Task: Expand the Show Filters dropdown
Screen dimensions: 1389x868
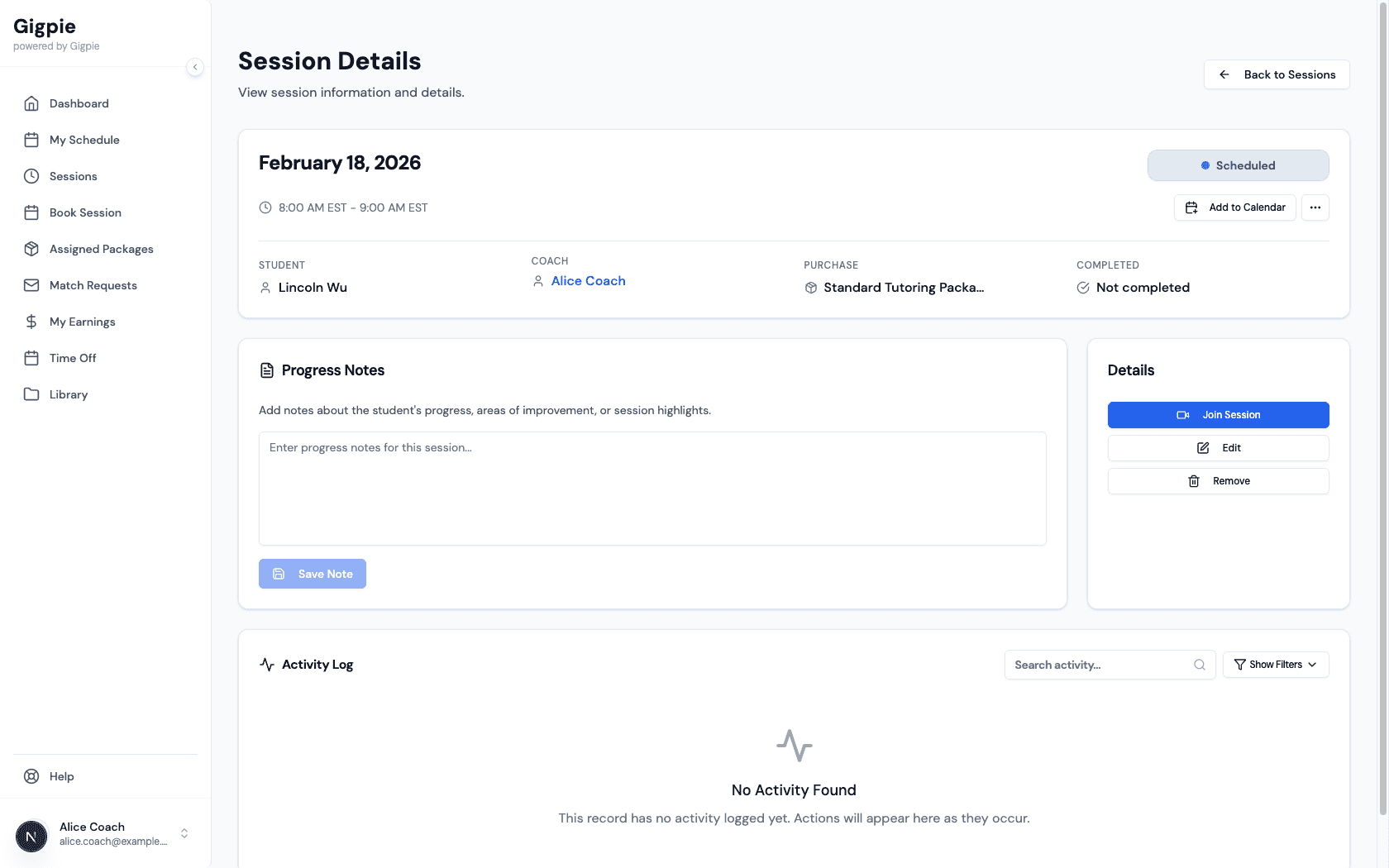Action: 1275,665
